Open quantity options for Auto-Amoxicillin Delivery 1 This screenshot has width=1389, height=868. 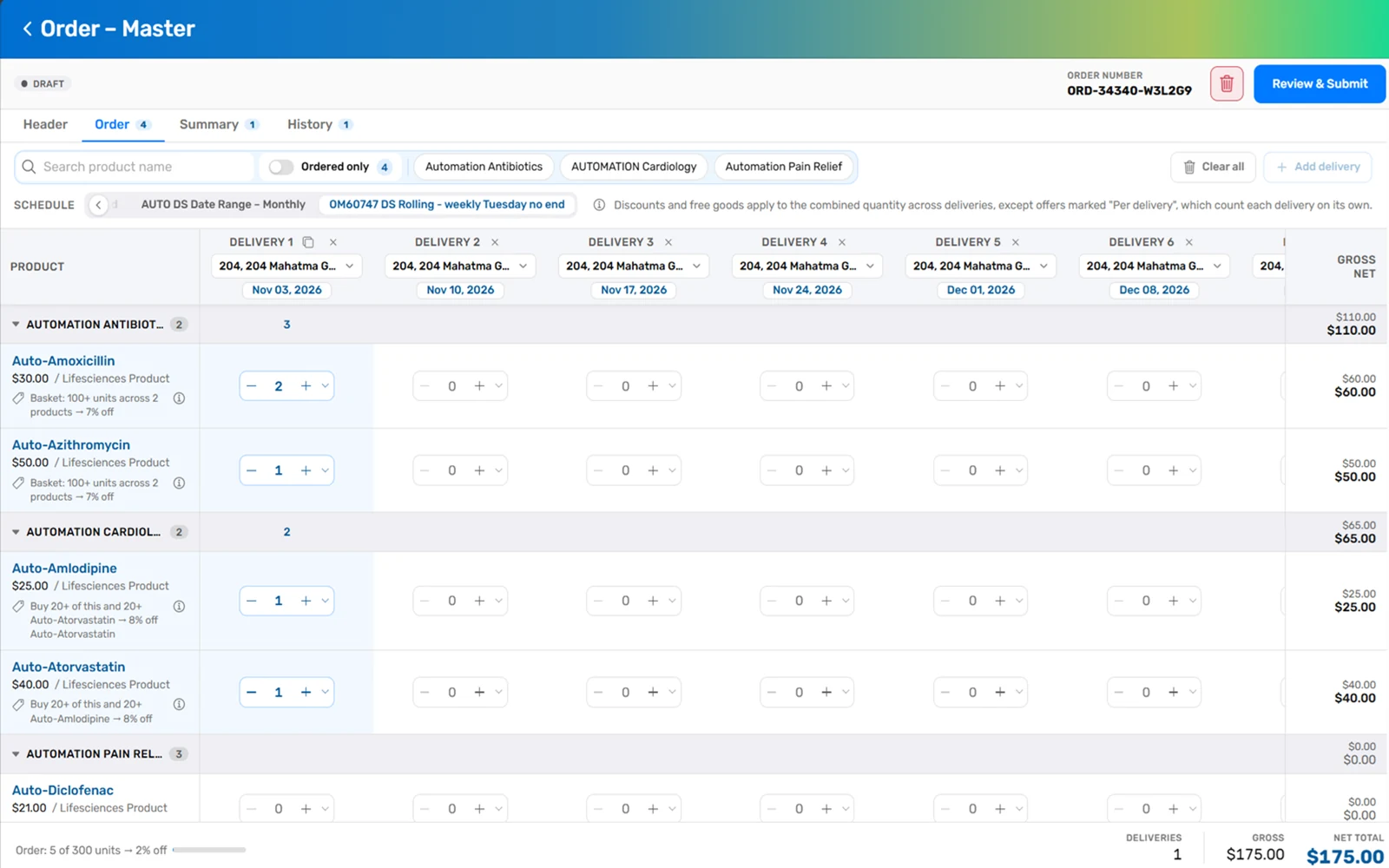[326, 386]
